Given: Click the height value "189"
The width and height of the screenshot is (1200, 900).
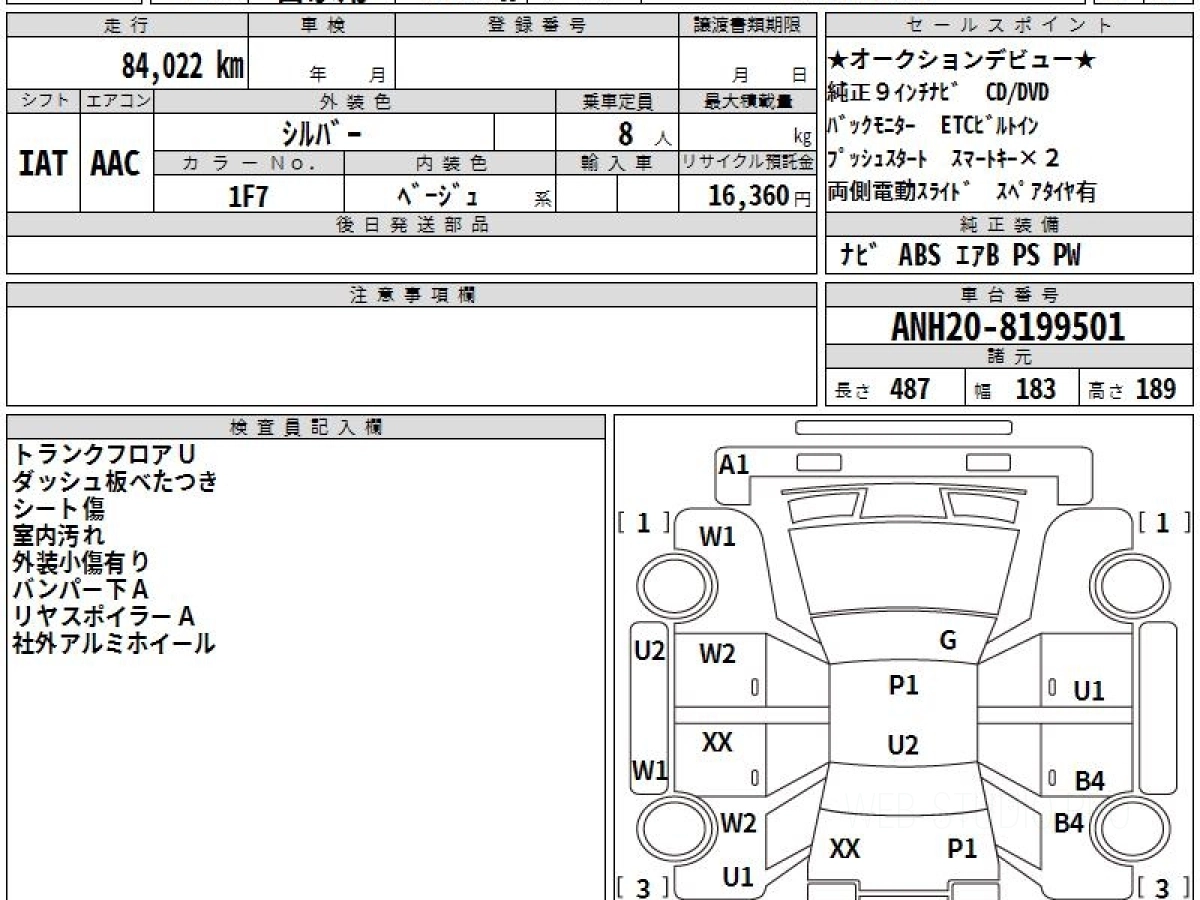Looking at the screenshot, I should point(1155,389).
